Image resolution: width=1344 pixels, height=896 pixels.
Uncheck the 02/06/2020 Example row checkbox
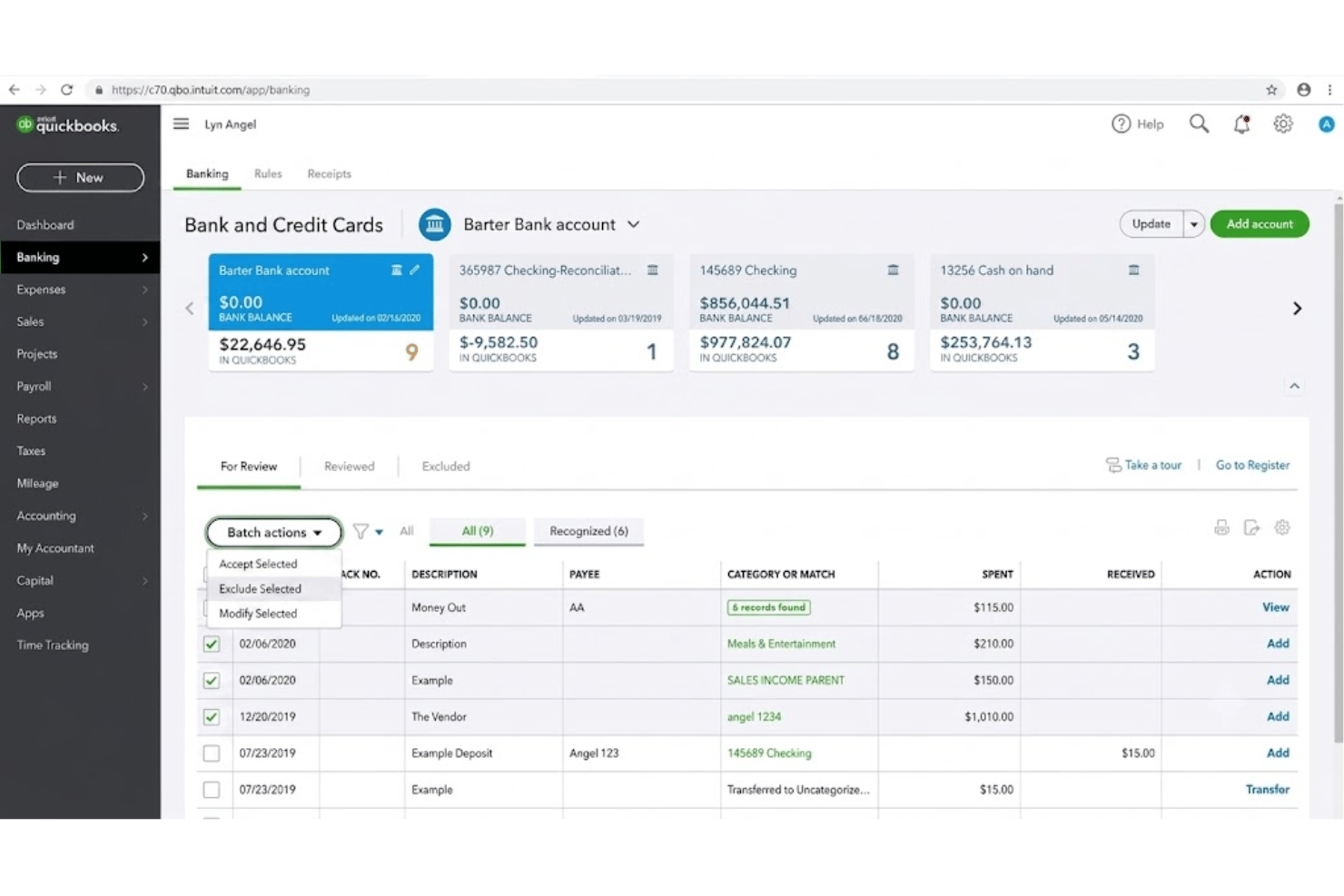(212, 680)
